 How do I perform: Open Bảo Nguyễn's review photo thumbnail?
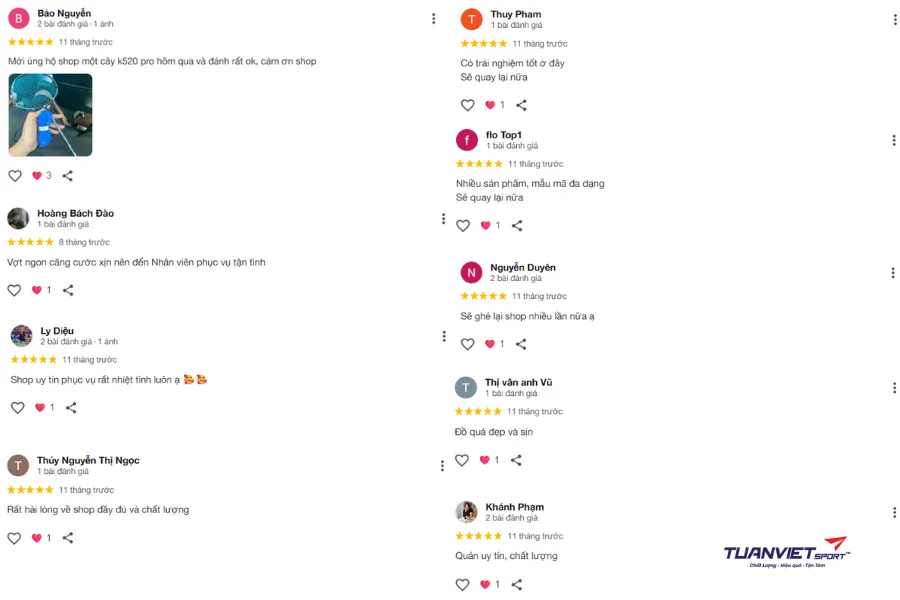pos(50,115)
